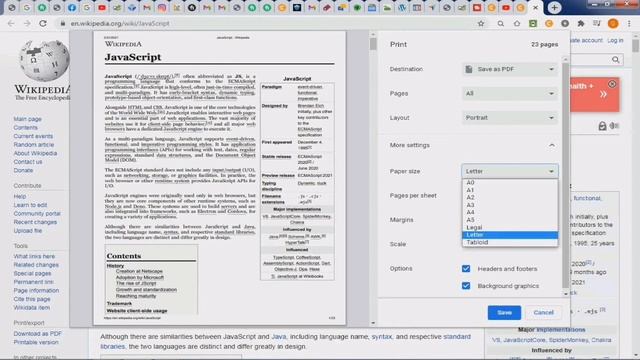Viewport: 640px width, 360px height.
Task: Open Chrome three-dot menu
Action: click(629, 24)
